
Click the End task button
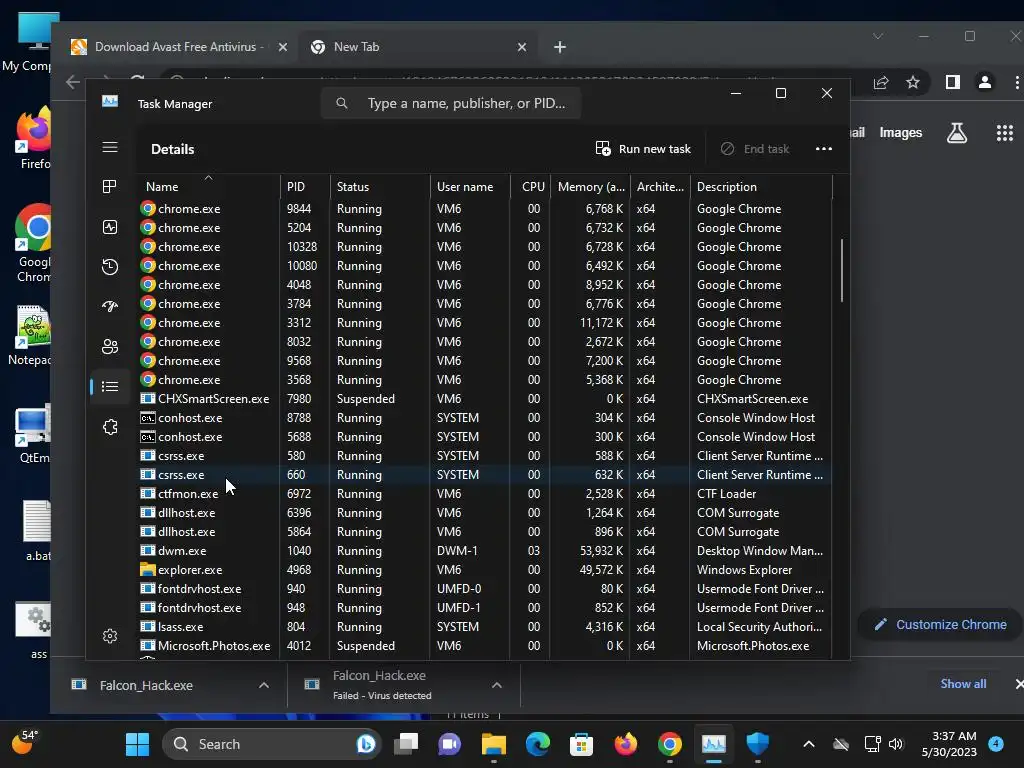point(755,149)
